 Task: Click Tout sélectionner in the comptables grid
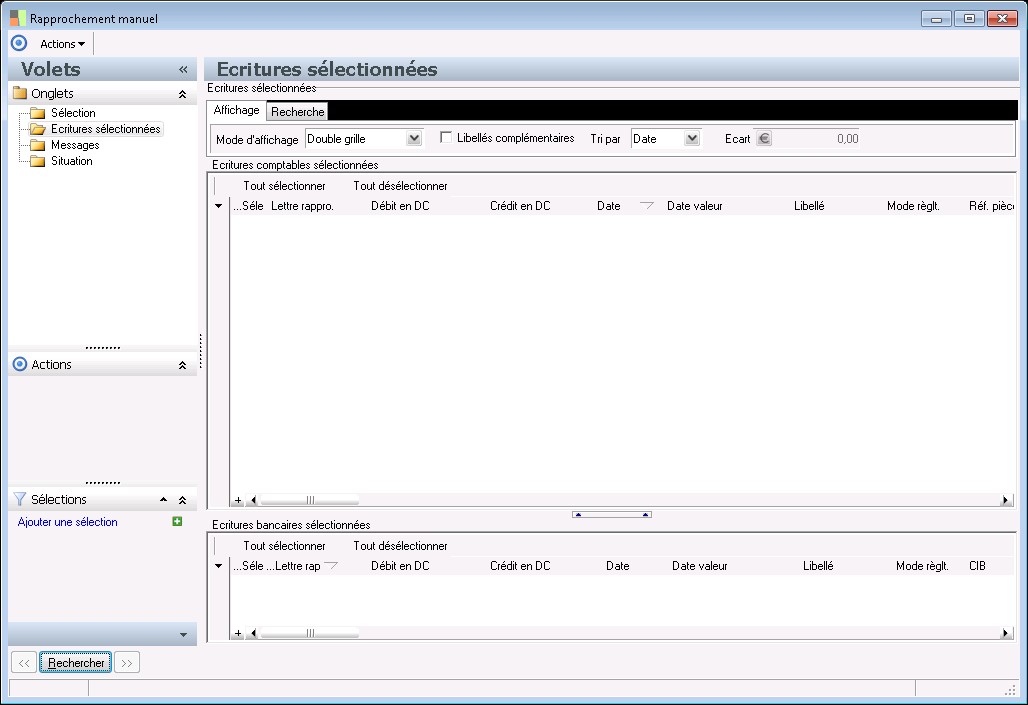click(x=284, y=186)
